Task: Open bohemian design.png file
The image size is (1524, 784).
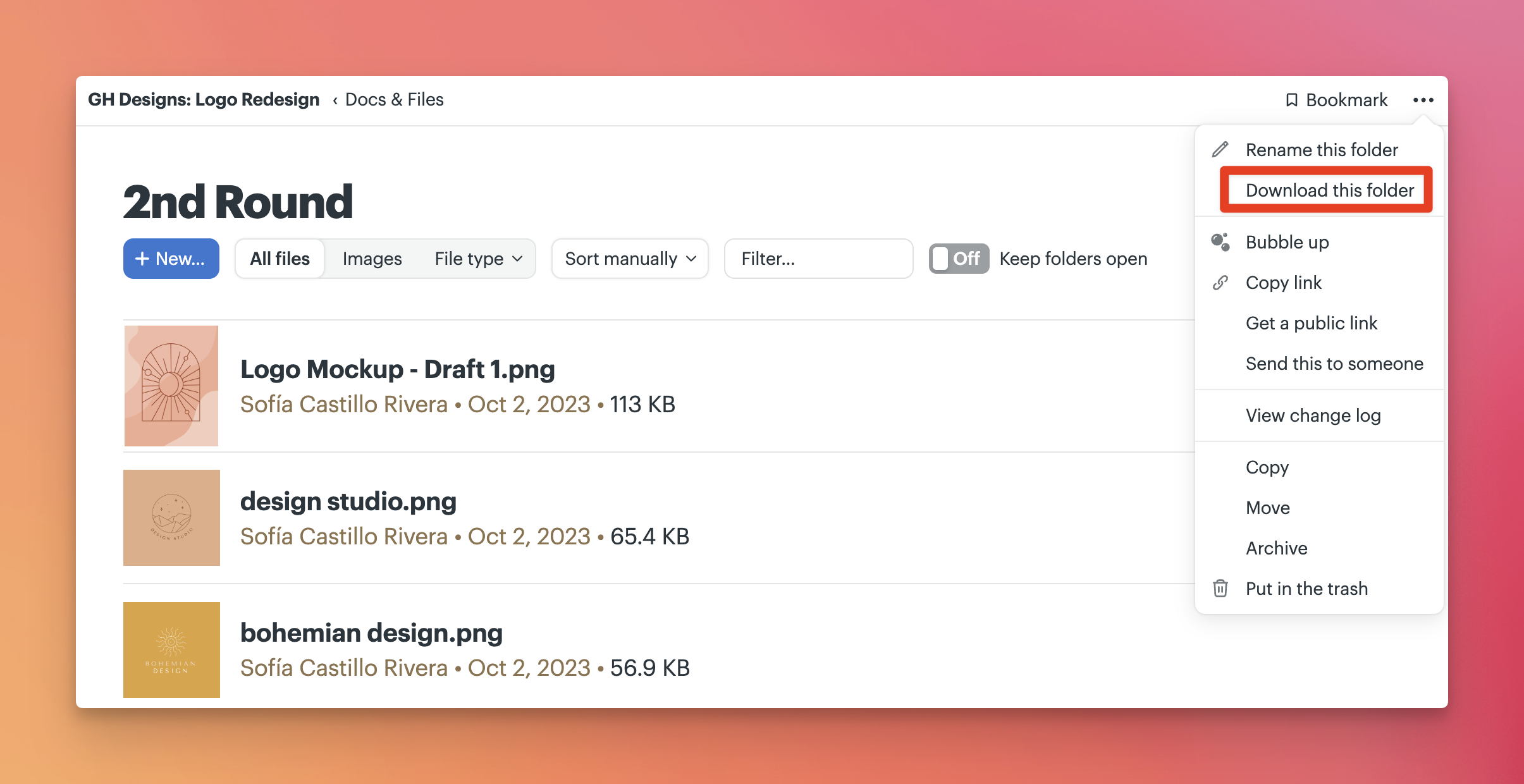Action: (x=371, y=633)
